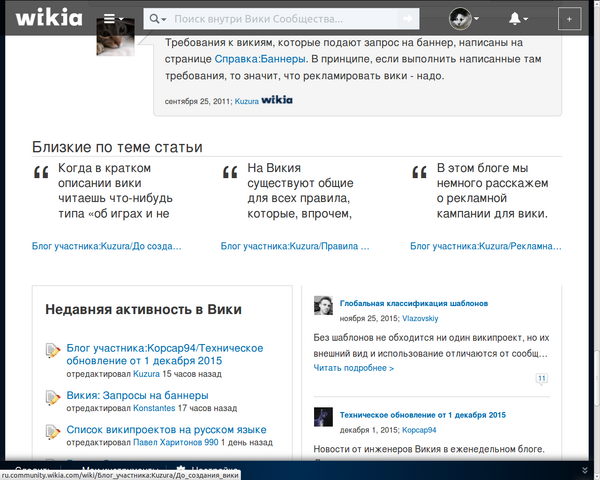Click Читать подробнее > link
This screenshot has height=480, width=600.
tap(354, 368)
